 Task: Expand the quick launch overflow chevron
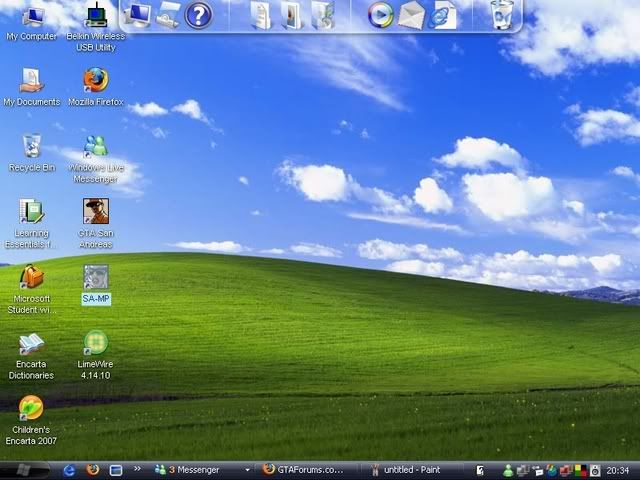(x=137, y=469)
